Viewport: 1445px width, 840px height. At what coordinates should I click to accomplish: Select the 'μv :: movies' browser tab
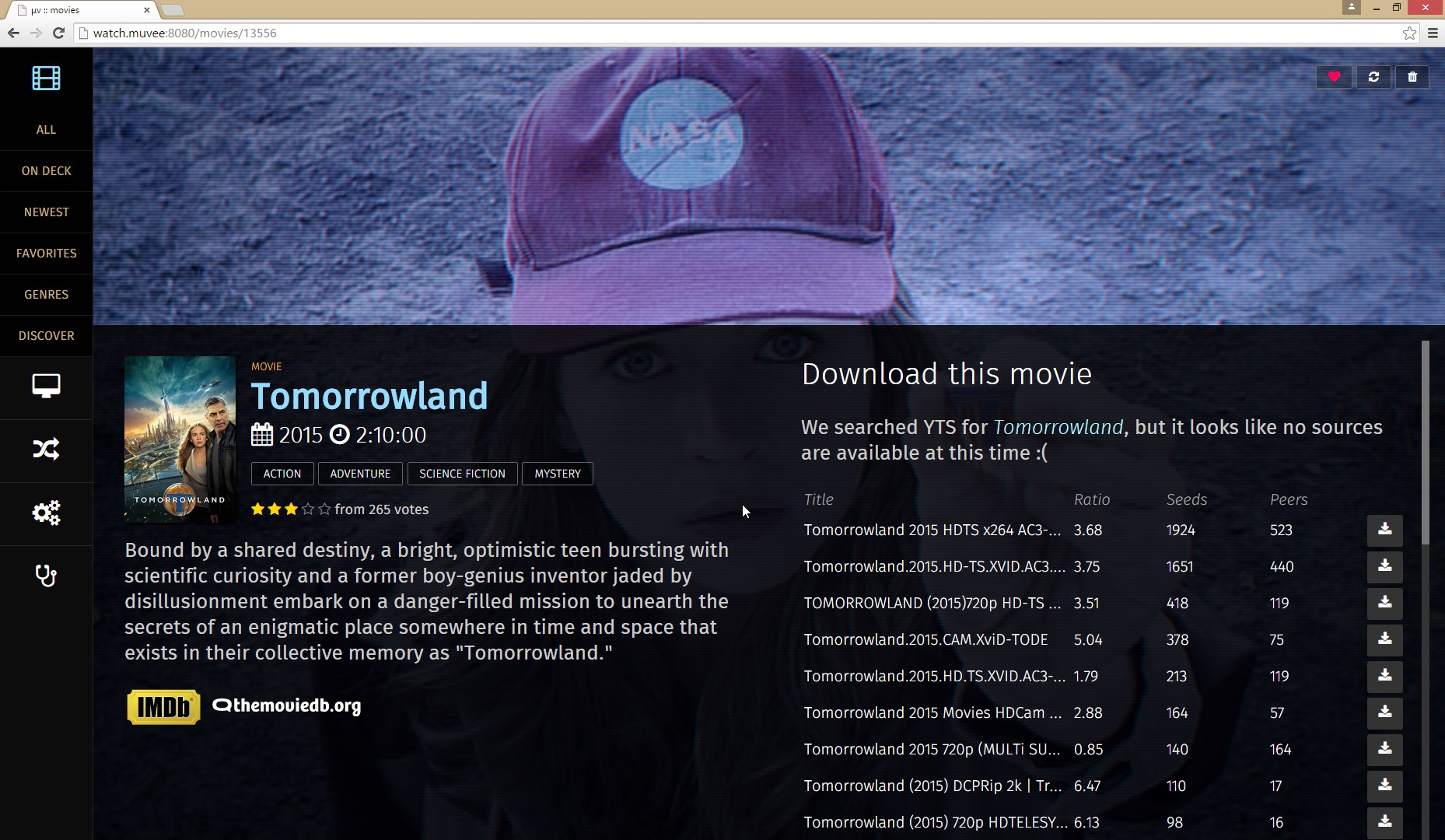[x=82, y=10]
